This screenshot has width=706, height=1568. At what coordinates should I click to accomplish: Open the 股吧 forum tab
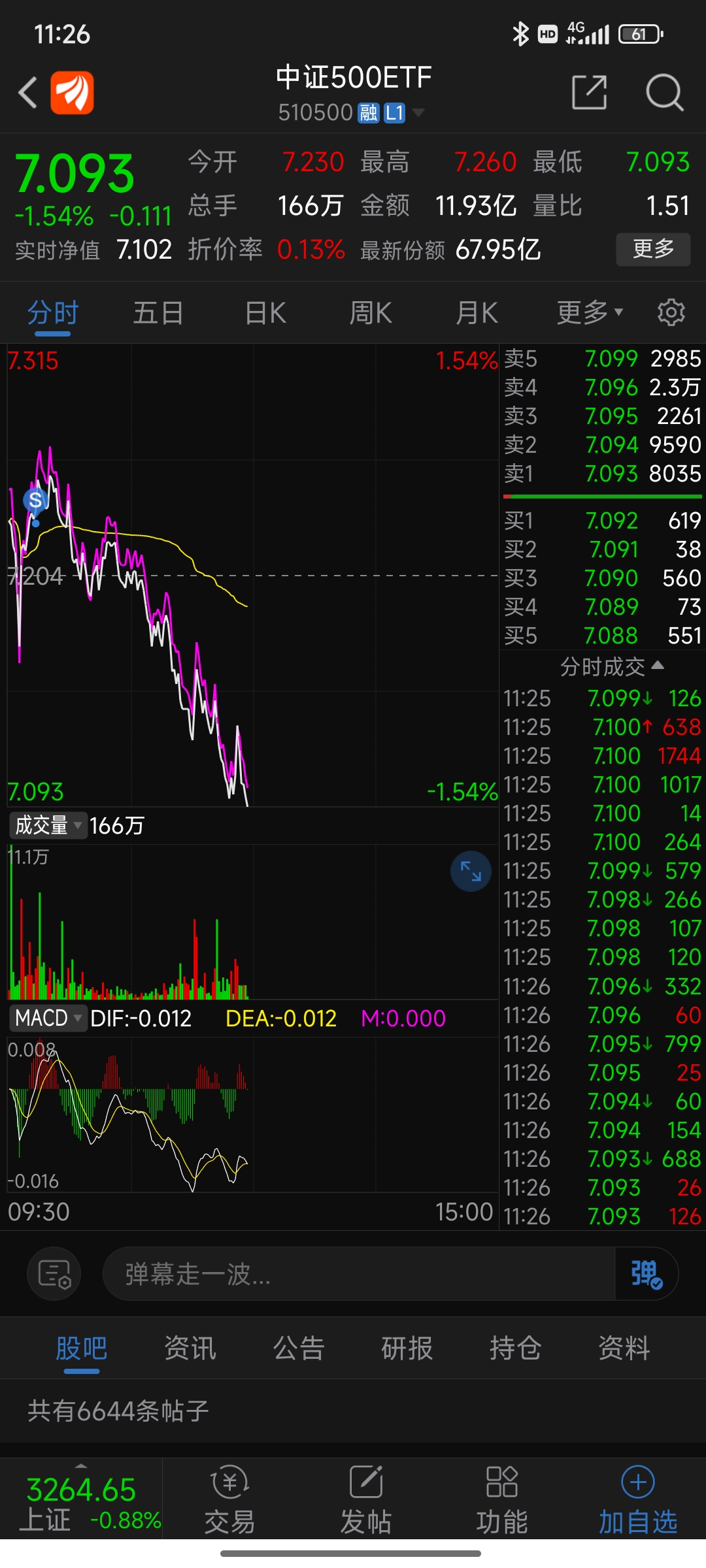tap(82, 1348)
